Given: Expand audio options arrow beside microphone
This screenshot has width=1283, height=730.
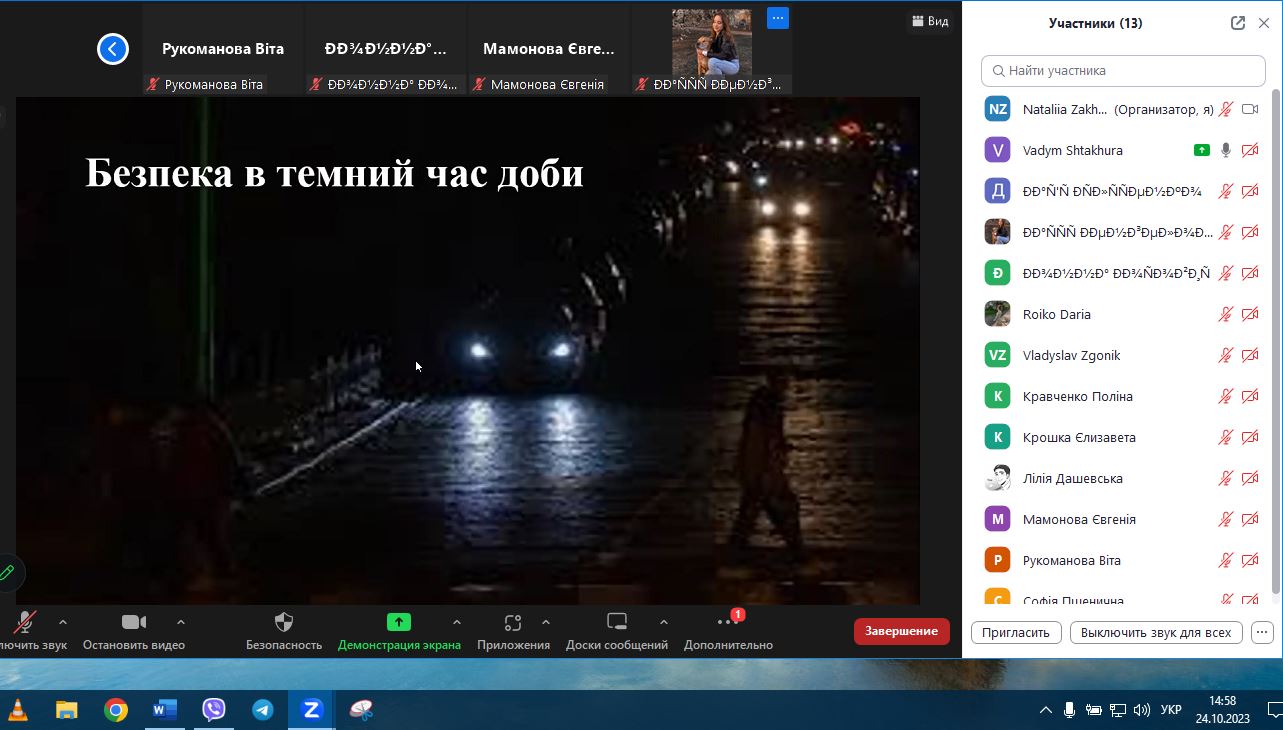Looking at the screenshot, I should point(63,622).
